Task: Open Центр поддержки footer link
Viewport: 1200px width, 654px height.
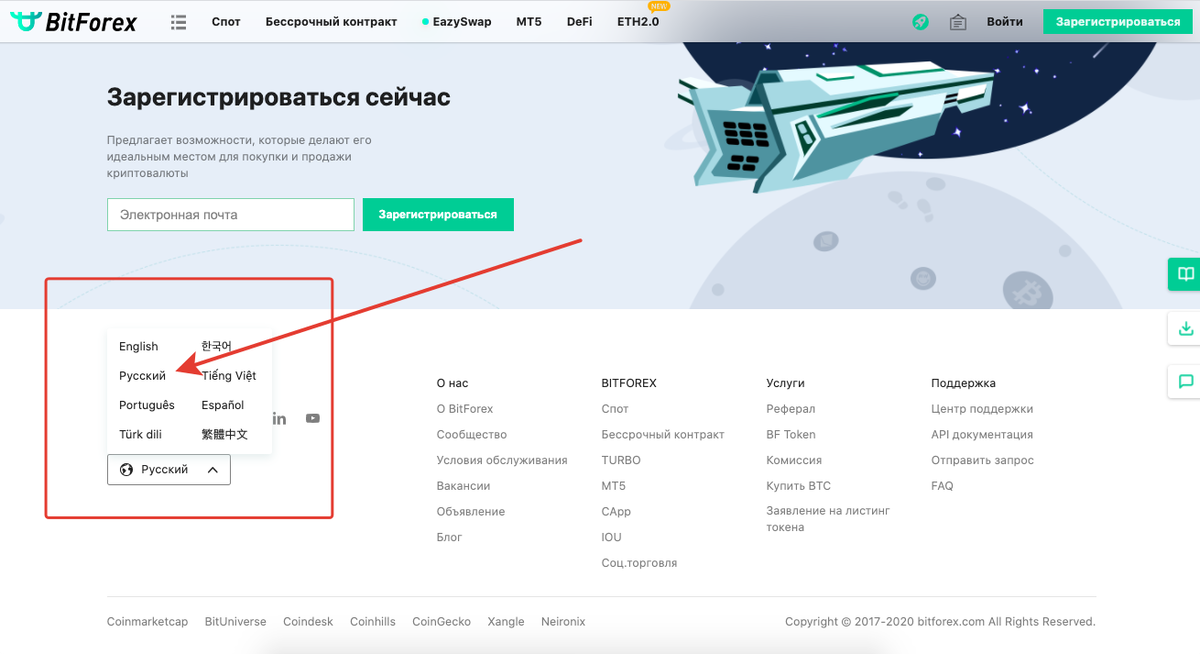Action: [982, 409]
